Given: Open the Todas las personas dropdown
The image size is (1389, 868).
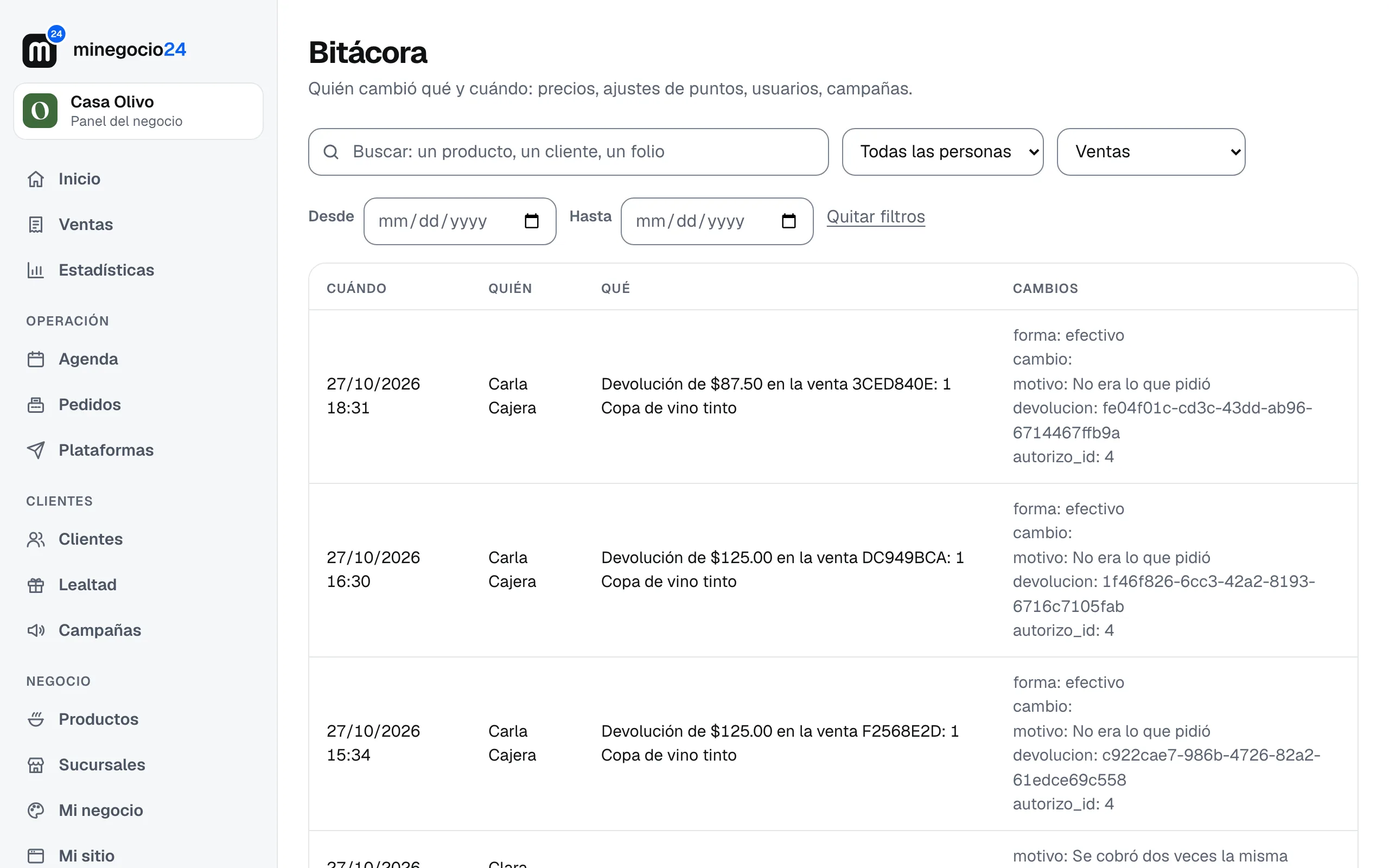Looking at the screenshot, I should coord(942,151).
